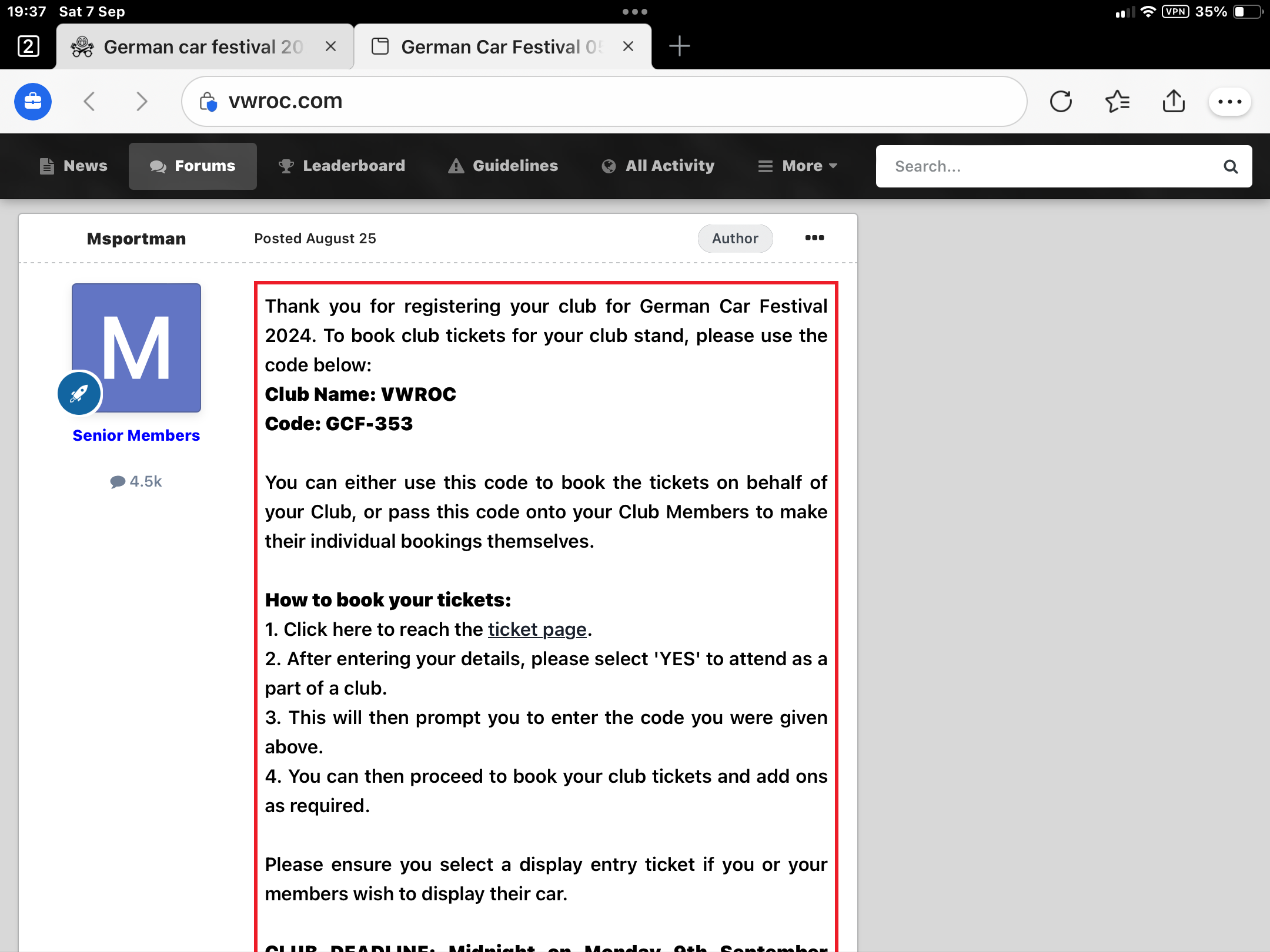Open the favorites star list icon

tap(1117, 102)
